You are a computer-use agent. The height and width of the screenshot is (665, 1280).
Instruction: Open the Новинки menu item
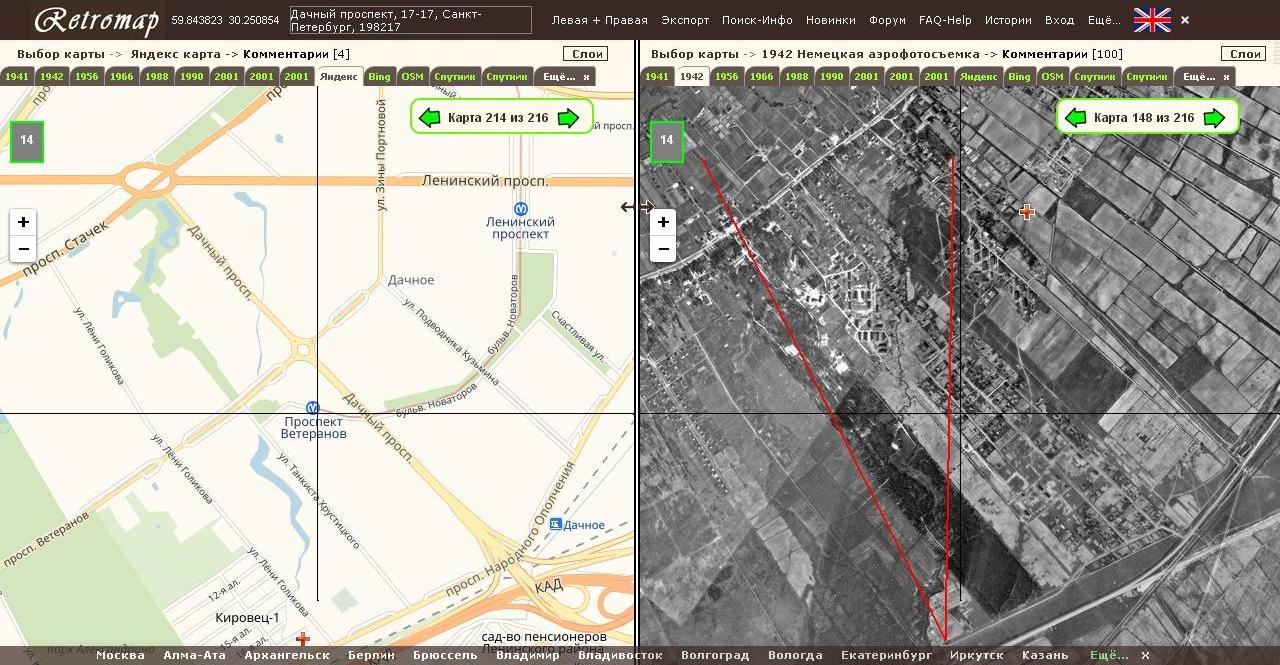[x=830, y=20]
